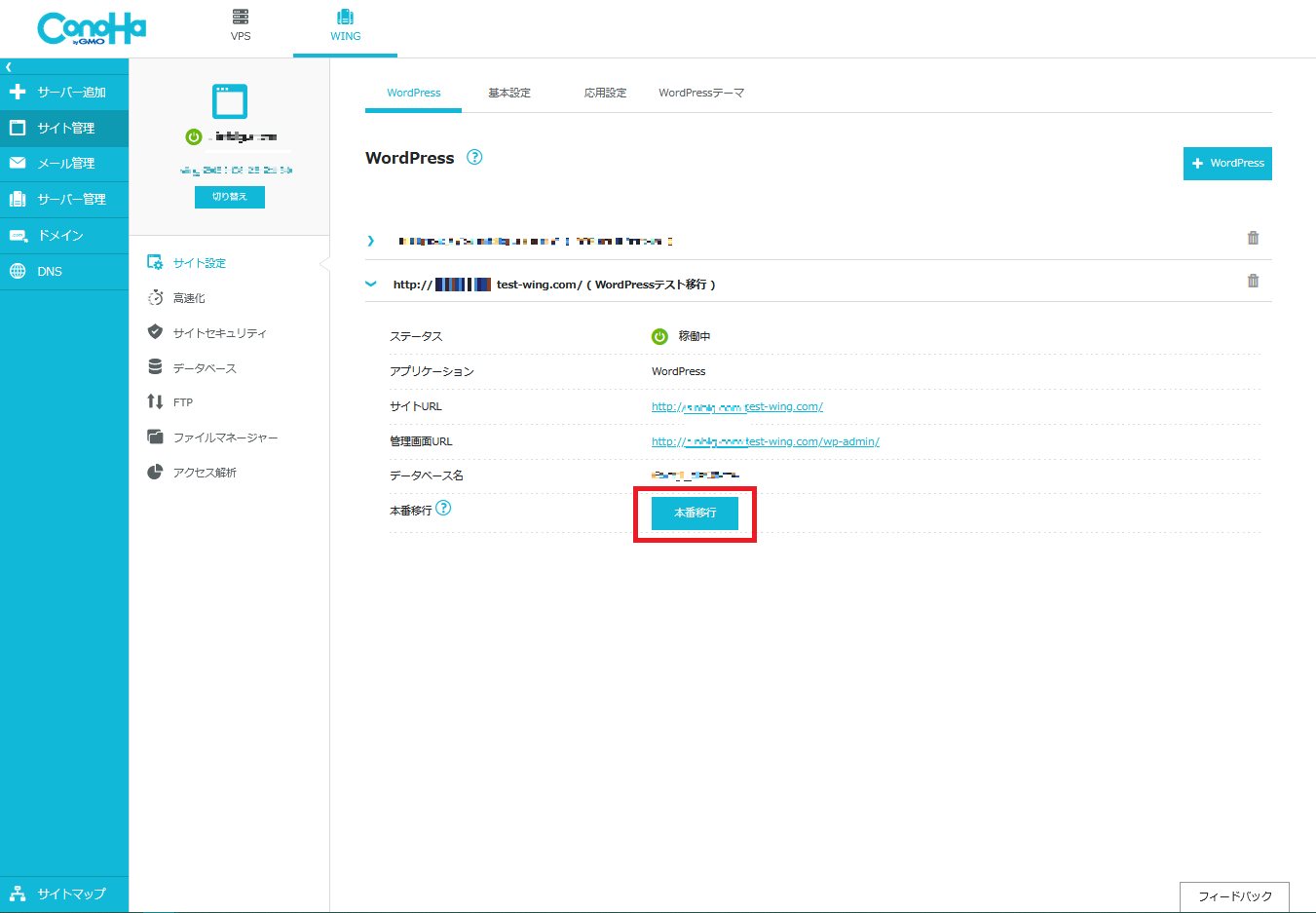This screenshot has width=1316, height=913.
Task: Collapse the test-wing.com site row
Action: 371,284
